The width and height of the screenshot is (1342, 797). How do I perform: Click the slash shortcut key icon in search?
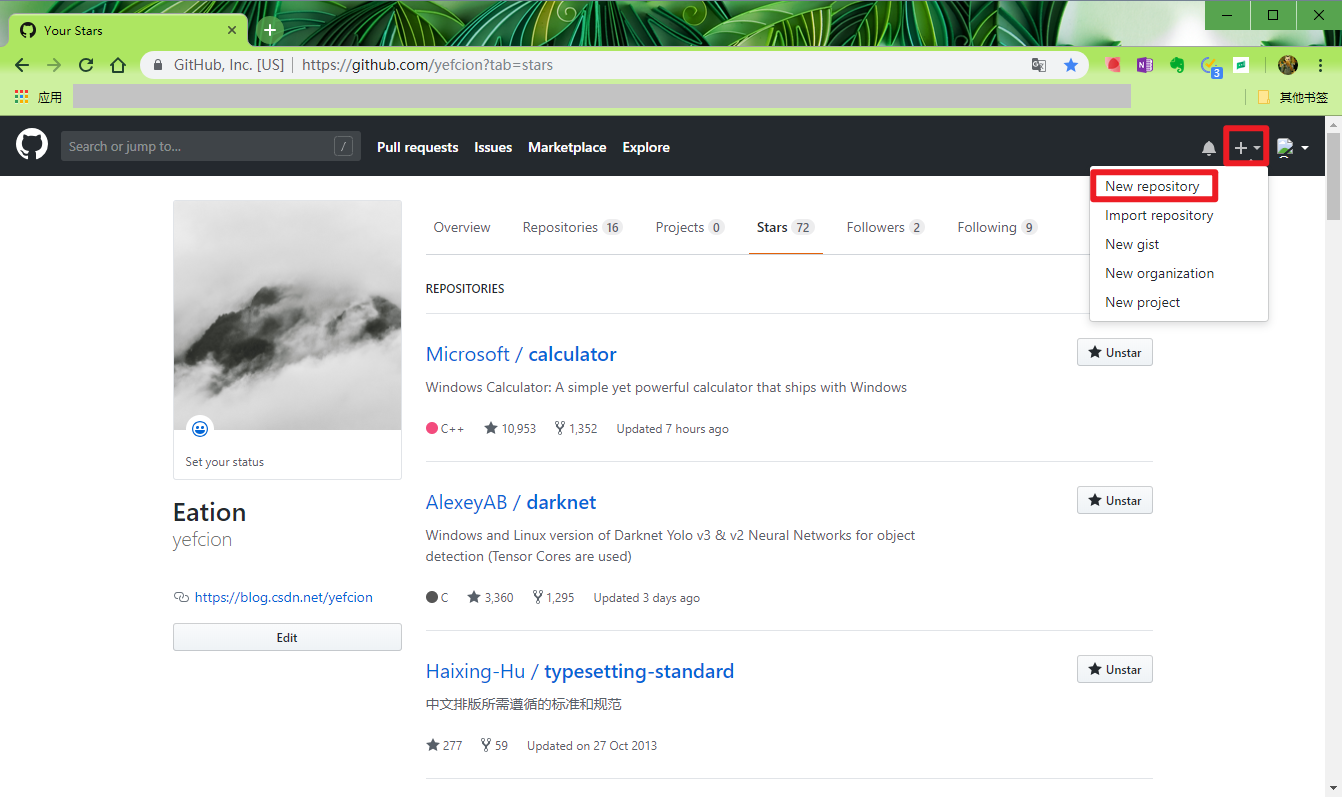pyautogui.click(x=343, y=146)
